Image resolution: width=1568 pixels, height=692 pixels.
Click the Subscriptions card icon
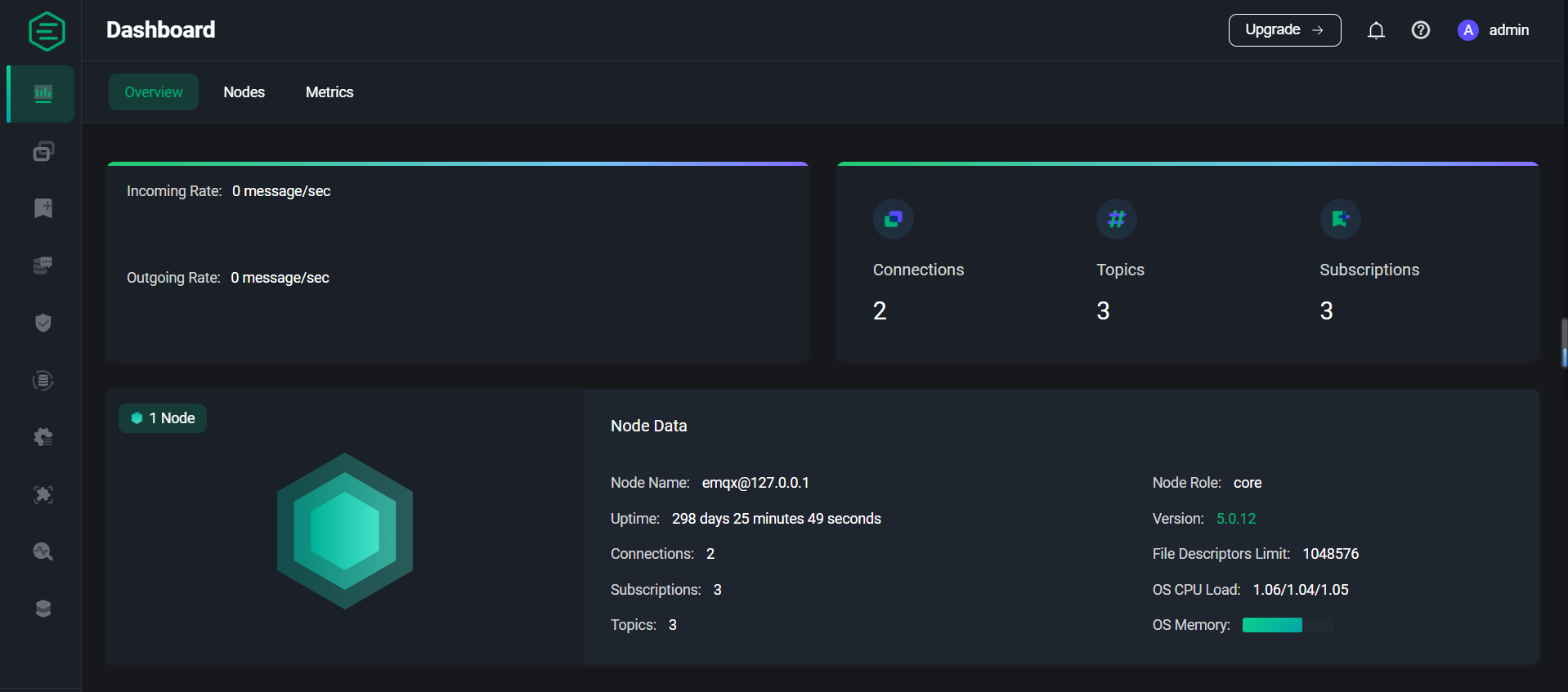[1341, 219]
